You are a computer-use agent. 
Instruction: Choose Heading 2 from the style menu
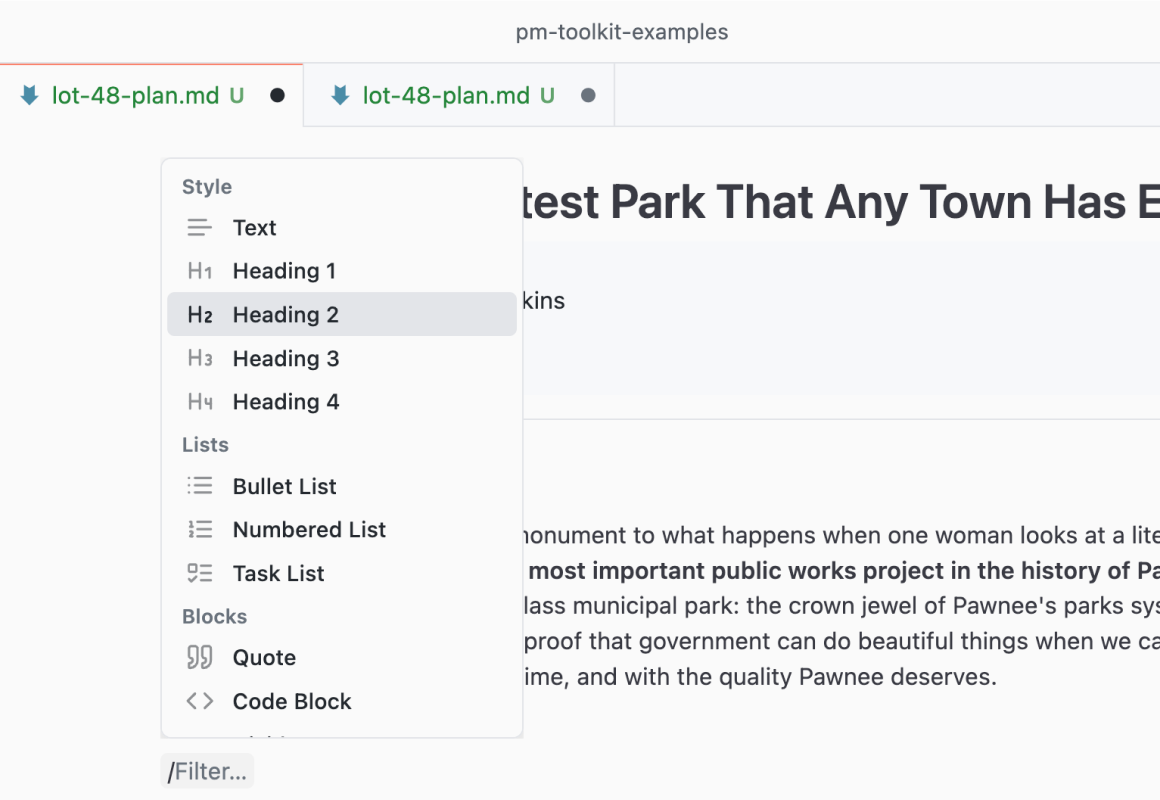tap(286, 315)
